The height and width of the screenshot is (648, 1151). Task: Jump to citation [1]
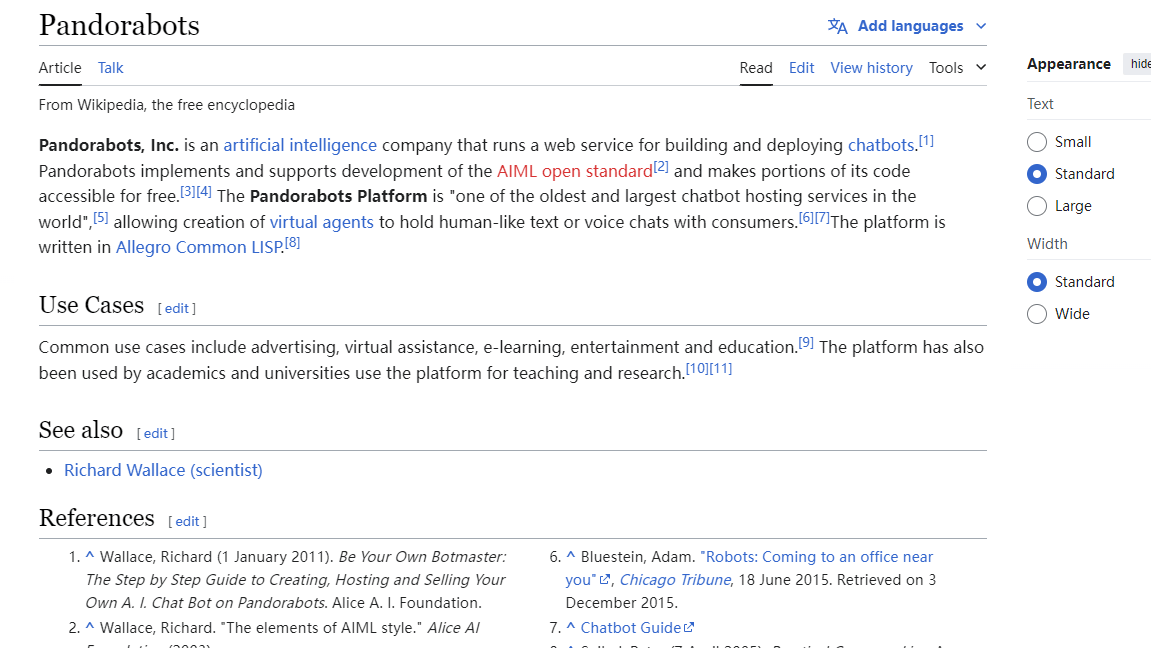pyautogui.click(x=926, y=140)
